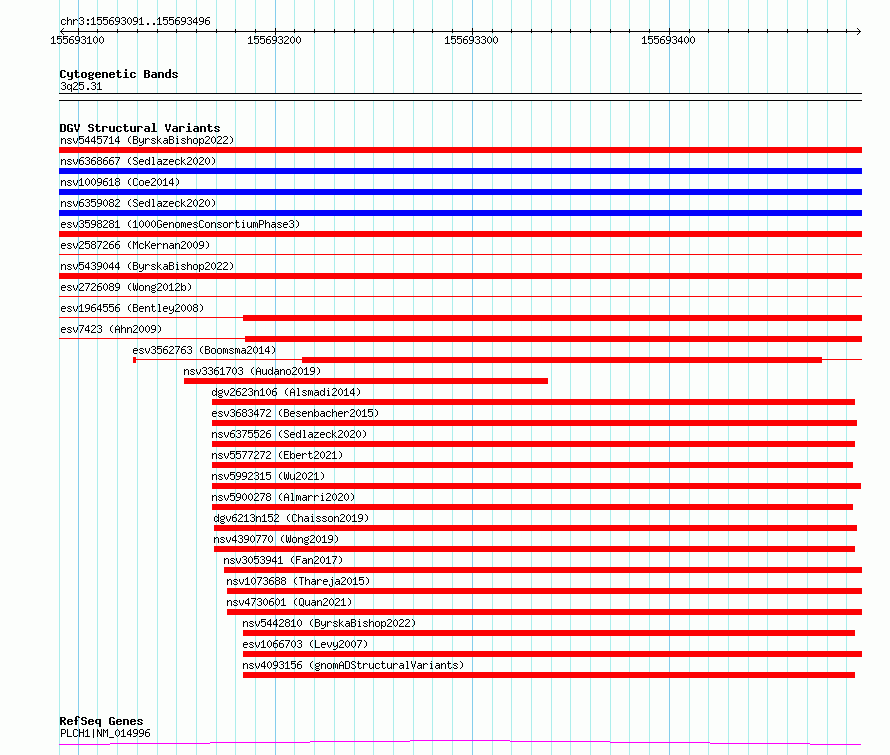Click ruler position 155693100

[77, 40]
